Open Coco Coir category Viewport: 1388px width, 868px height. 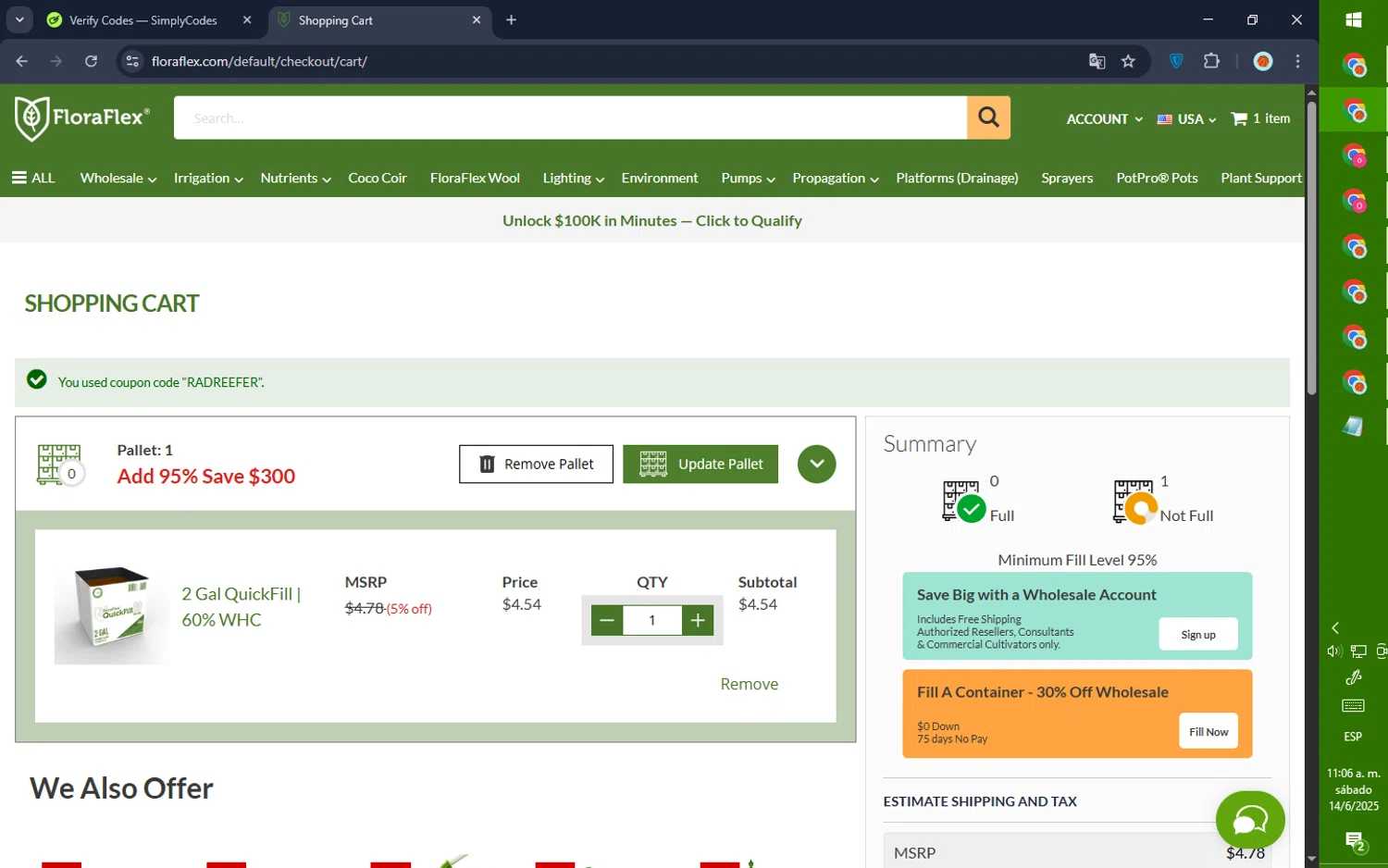point(378,178)
